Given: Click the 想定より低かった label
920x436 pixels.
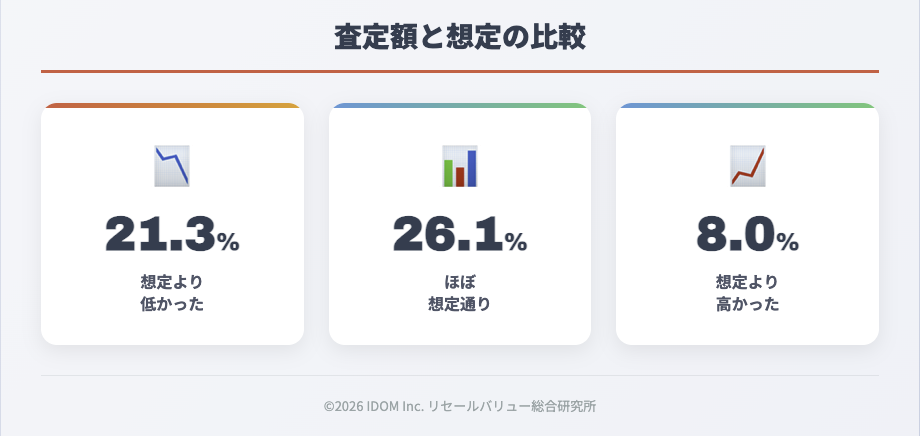Looking at the screenshot, I should (x=172, y=292).
